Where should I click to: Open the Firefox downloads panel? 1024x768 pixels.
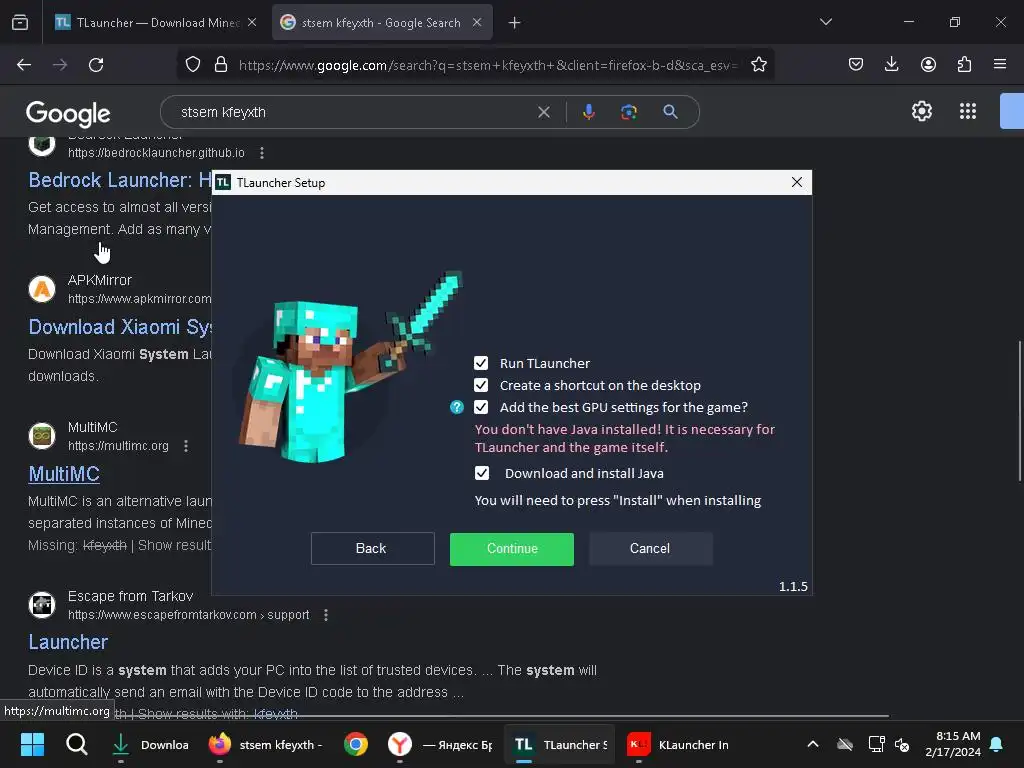point(891,64)
